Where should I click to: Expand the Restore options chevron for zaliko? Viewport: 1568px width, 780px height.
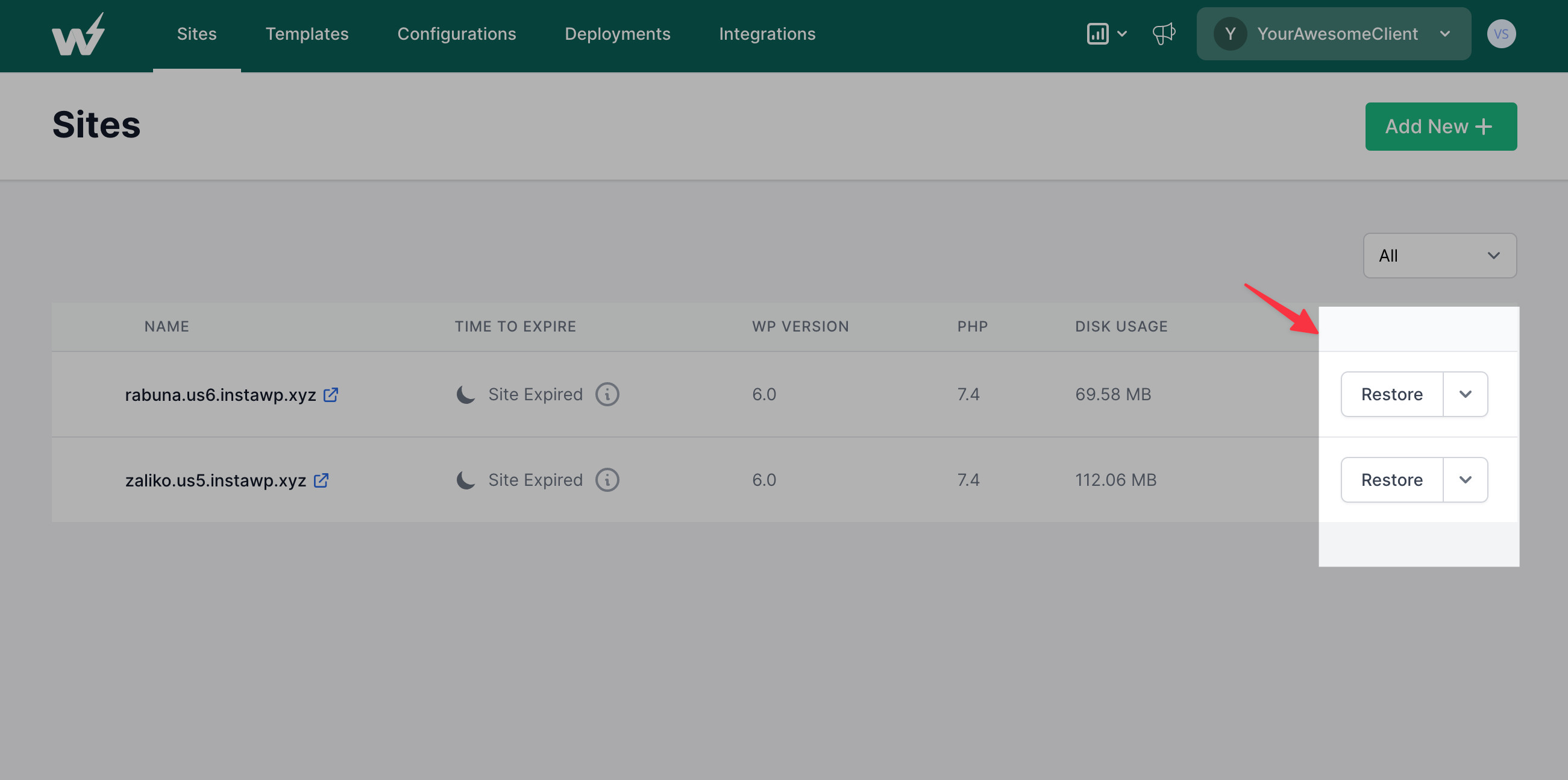pyautogui.click(x=1465, y=480)
